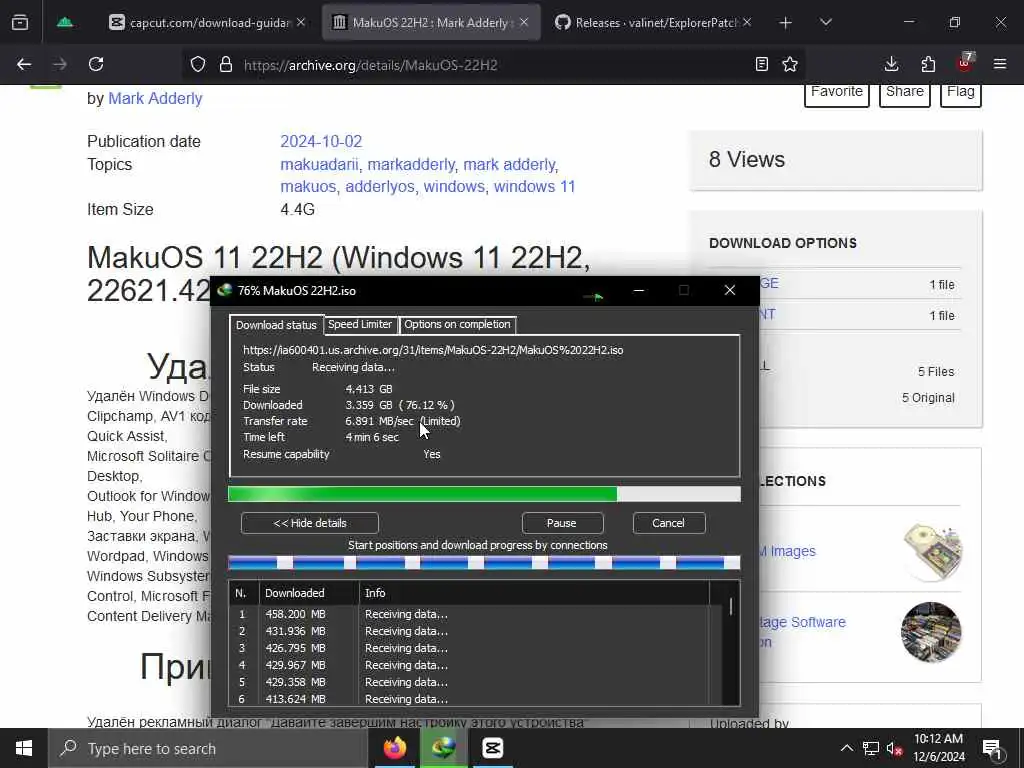This screenshot has width=1024, height=768.
Task: Bookmark this page with the star icon
Action: point(790,64)
